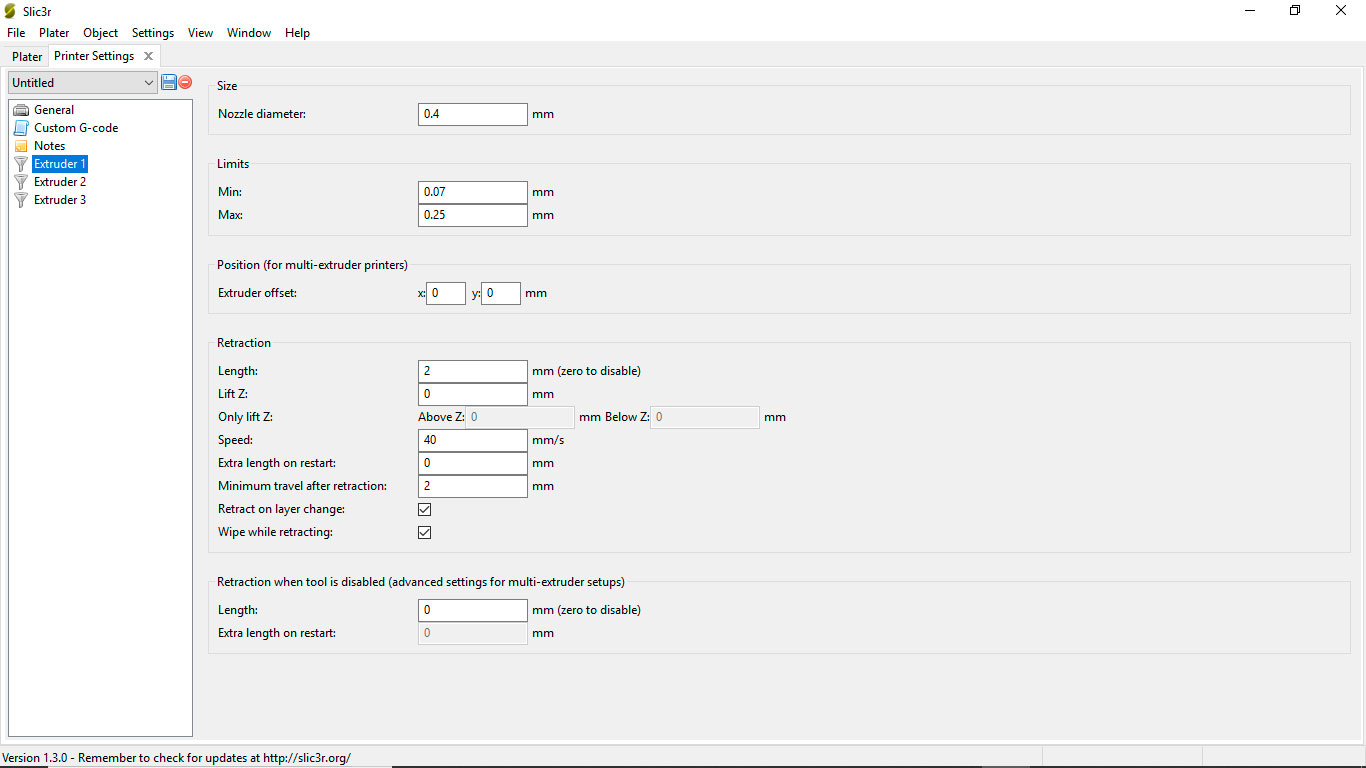The height and width of the screenshot is (768, 1366).
Task: Click the Notes section icon
Action: [21, 146]
